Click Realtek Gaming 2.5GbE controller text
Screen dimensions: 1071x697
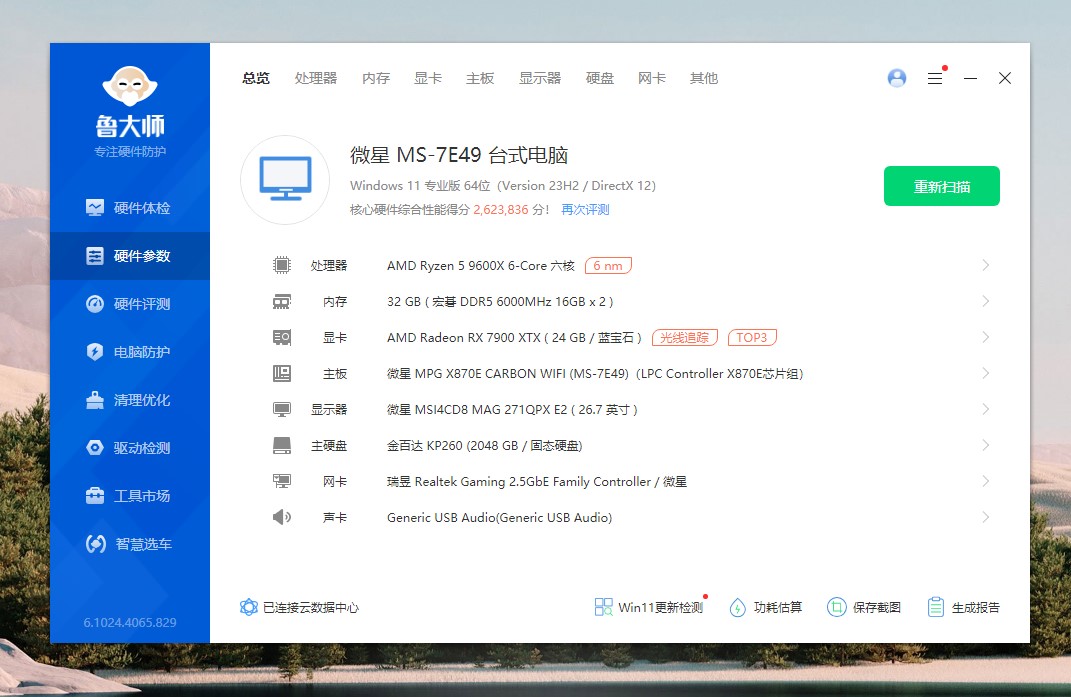[537, 482]
